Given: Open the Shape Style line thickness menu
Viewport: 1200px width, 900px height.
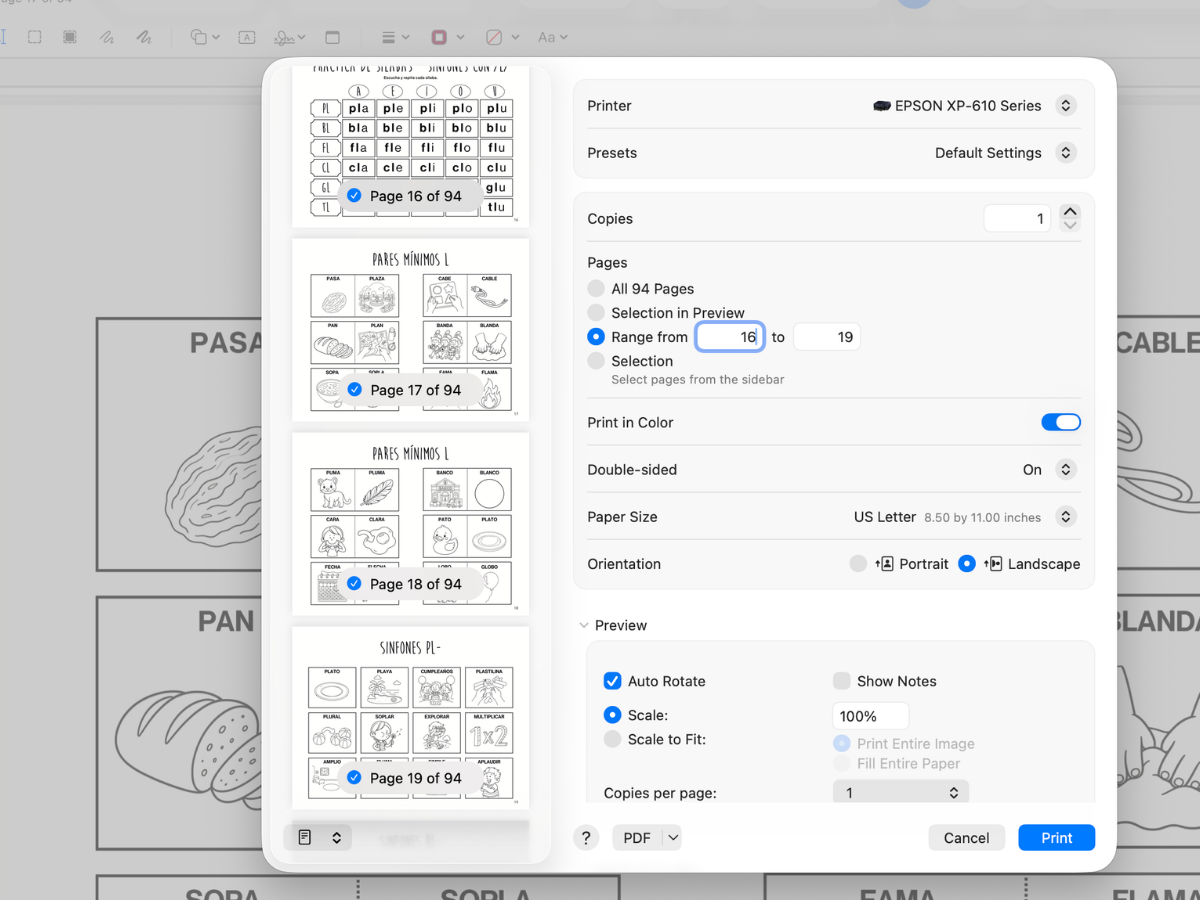Looking at the screenshot, I should [x=396, y=37].
